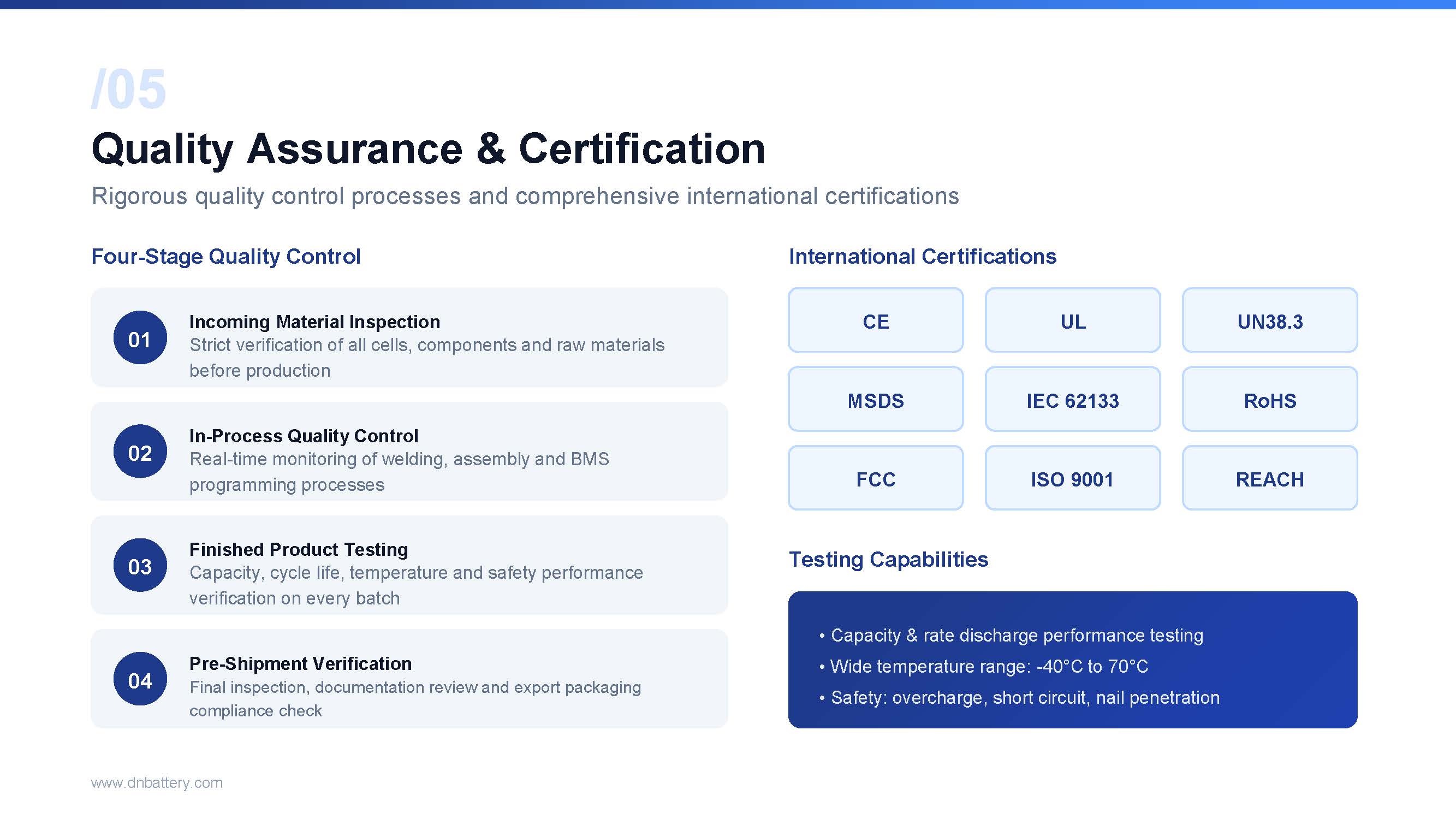The width and height of the screenshot is (1456, 819).
Task: Select the MSDS certification badge
Action: [876, 399]
